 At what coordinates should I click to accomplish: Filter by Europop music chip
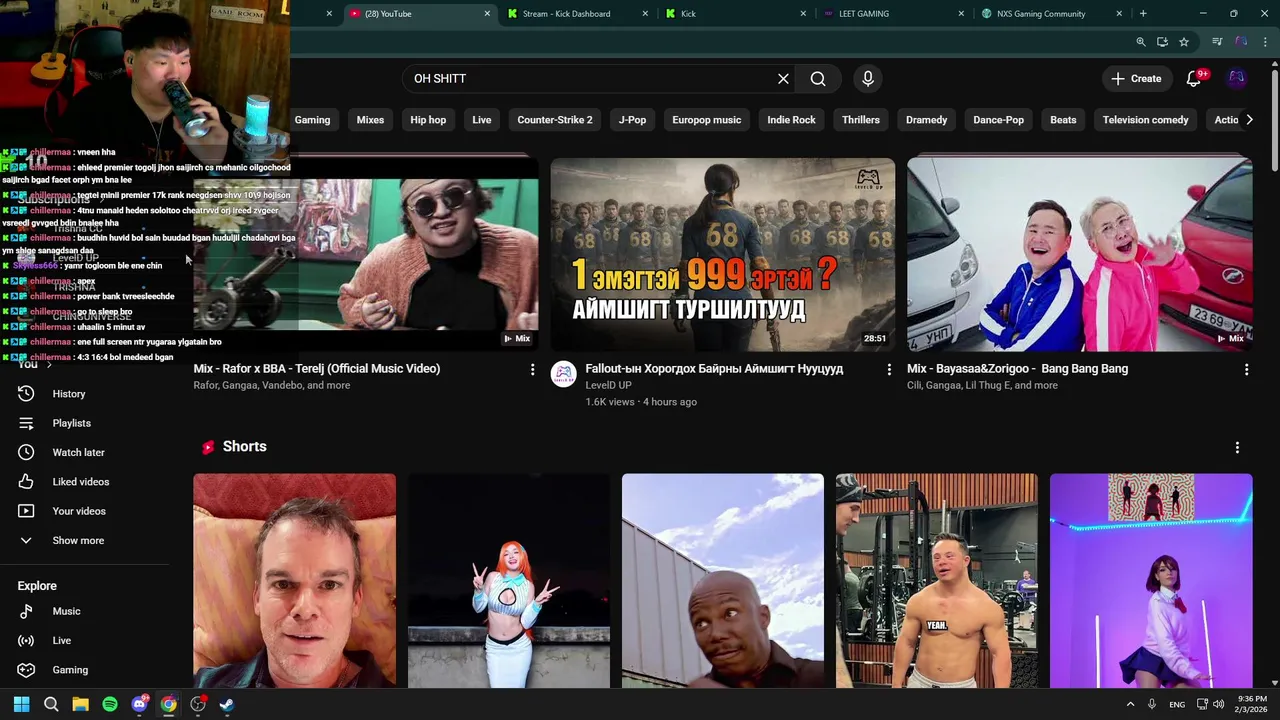(x=707, y=120)
